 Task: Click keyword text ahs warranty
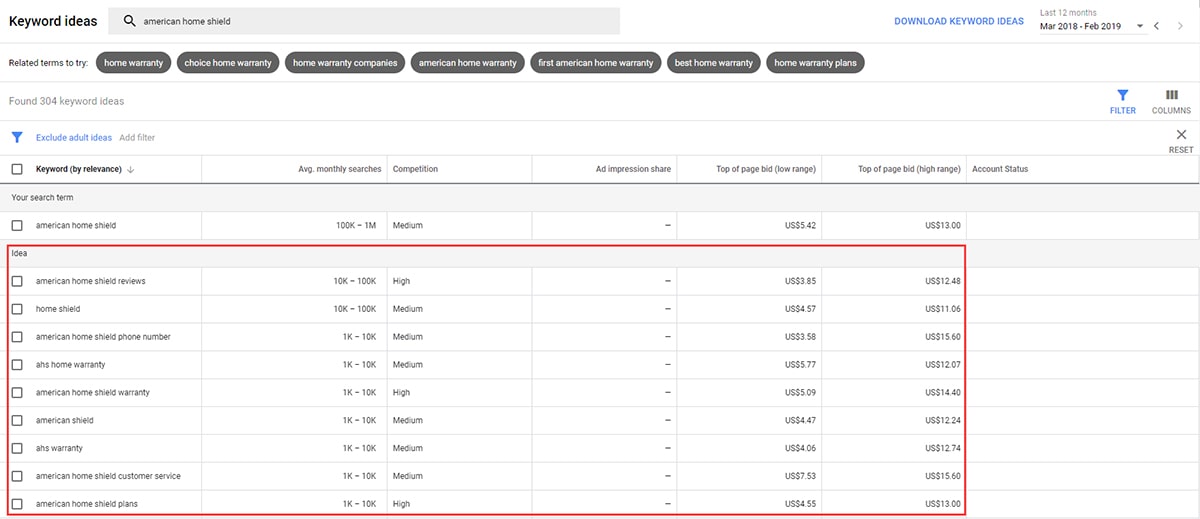click(59, 448)
